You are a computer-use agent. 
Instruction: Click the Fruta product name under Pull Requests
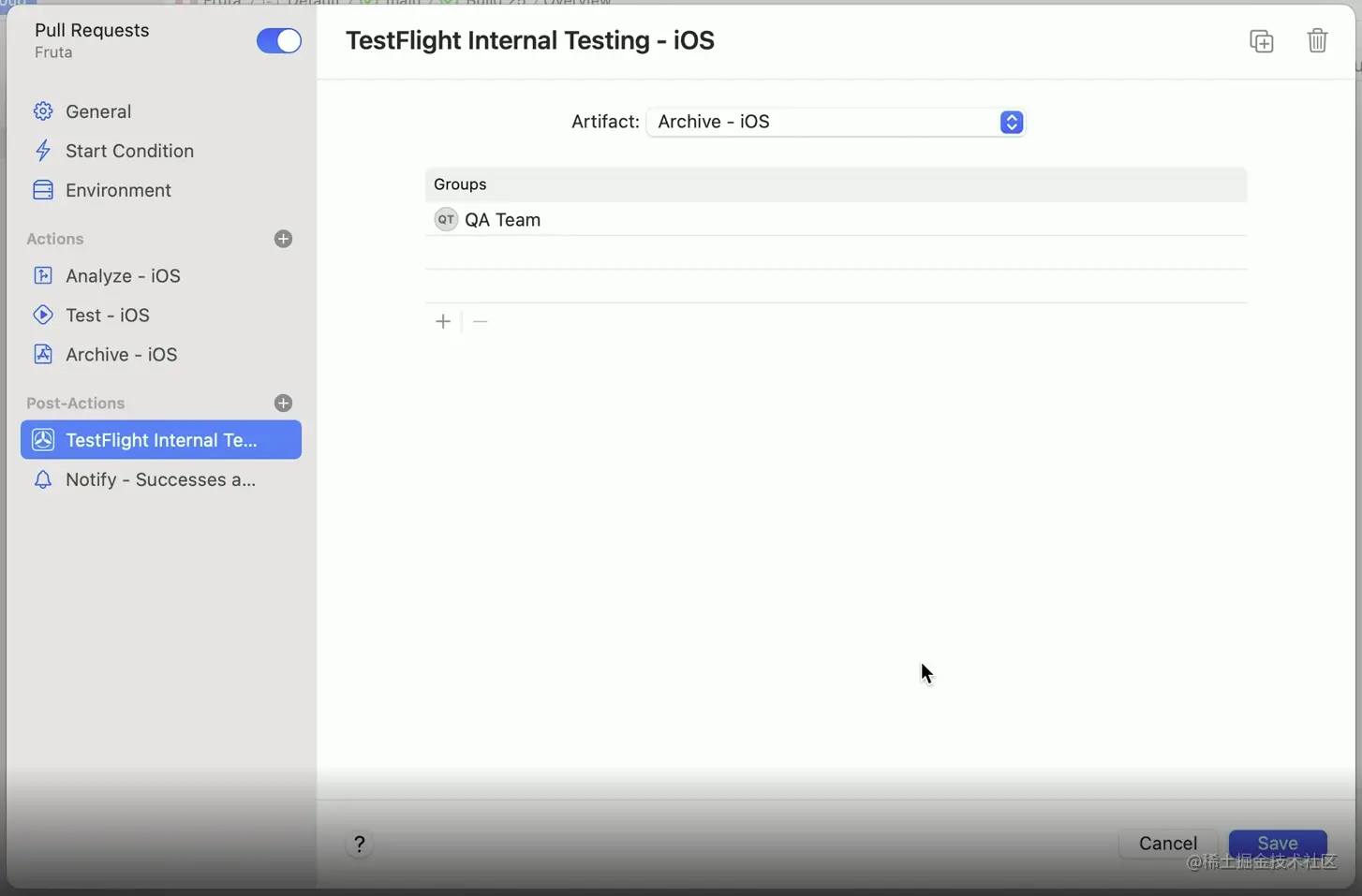(x=53, y=52)
